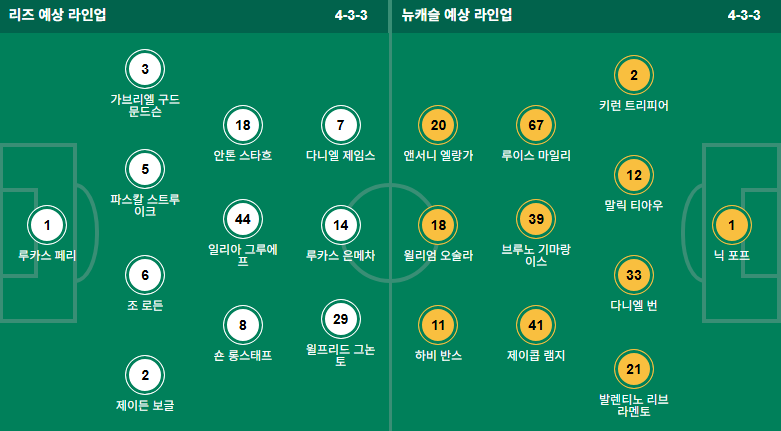The image size is (781, 431).
Task: Select number 11 하비 반스 badge
Action: (438, 325)
